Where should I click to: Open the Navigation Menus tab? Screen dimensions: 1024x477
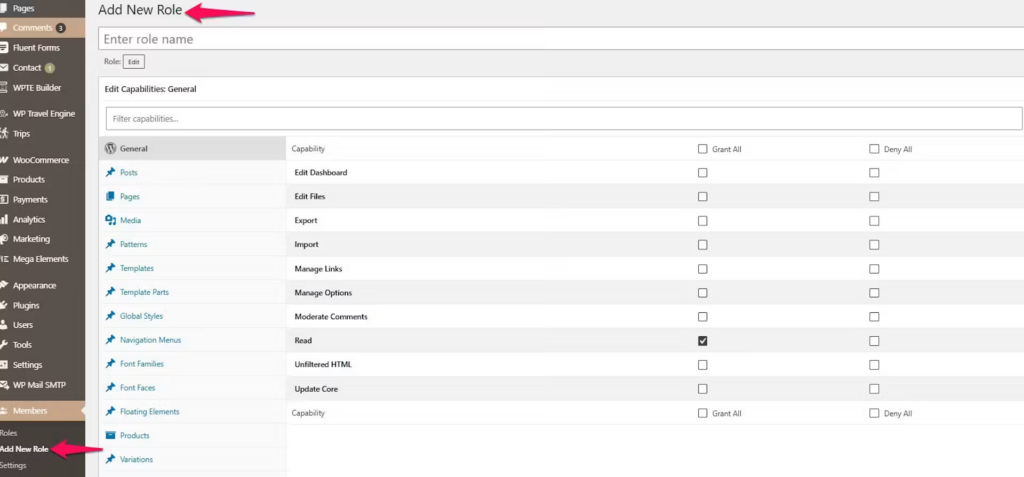pos(193,340)
